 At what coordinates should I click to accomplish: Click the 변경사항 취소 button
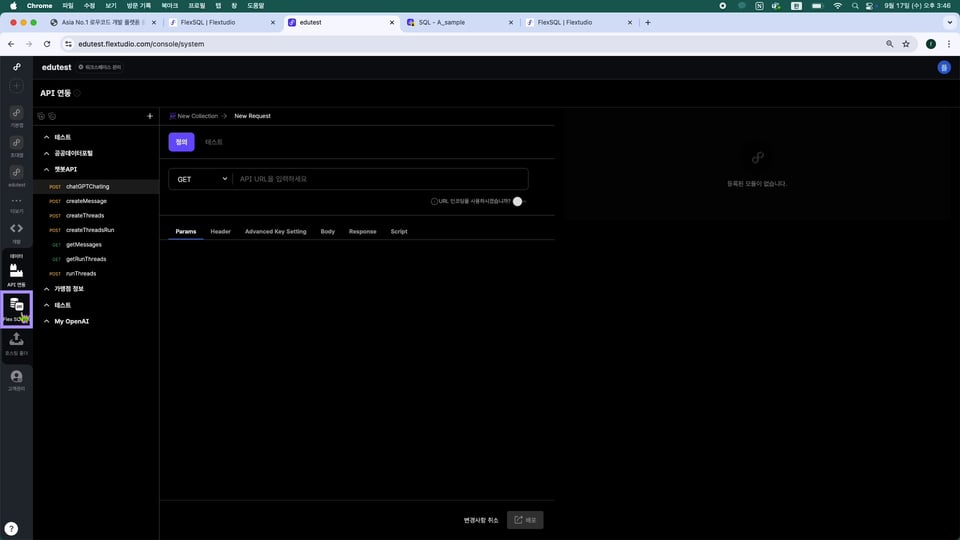[481, 520]
